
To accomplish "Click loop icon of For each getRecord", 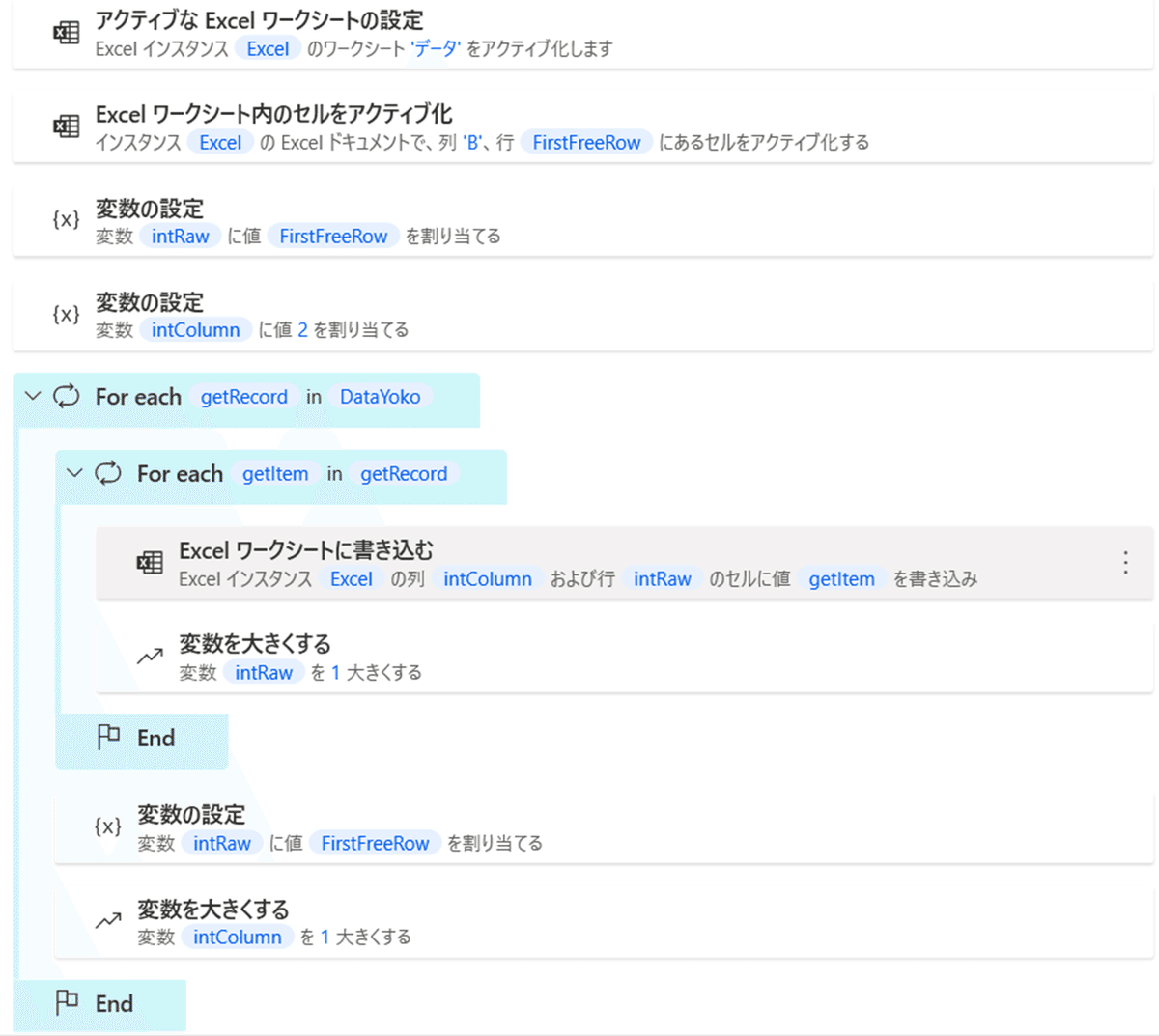I will (67, 396).
